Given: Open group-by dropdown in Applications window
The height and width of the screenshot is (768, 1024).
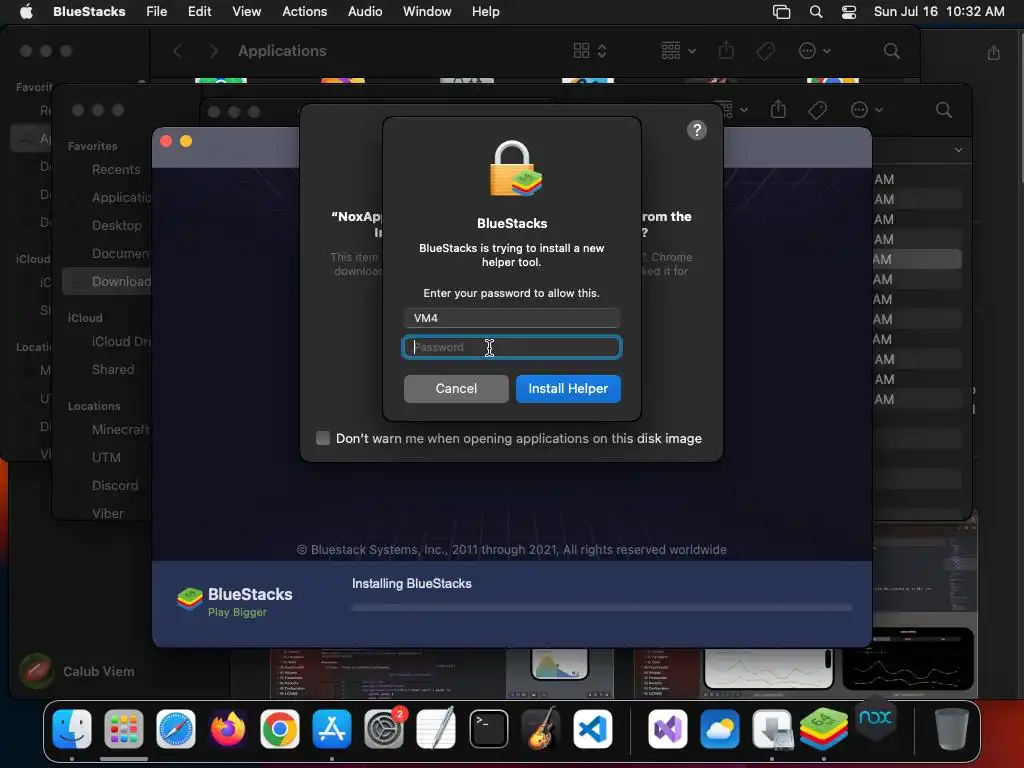Looking at the screenshot, I should coord(678,51).
